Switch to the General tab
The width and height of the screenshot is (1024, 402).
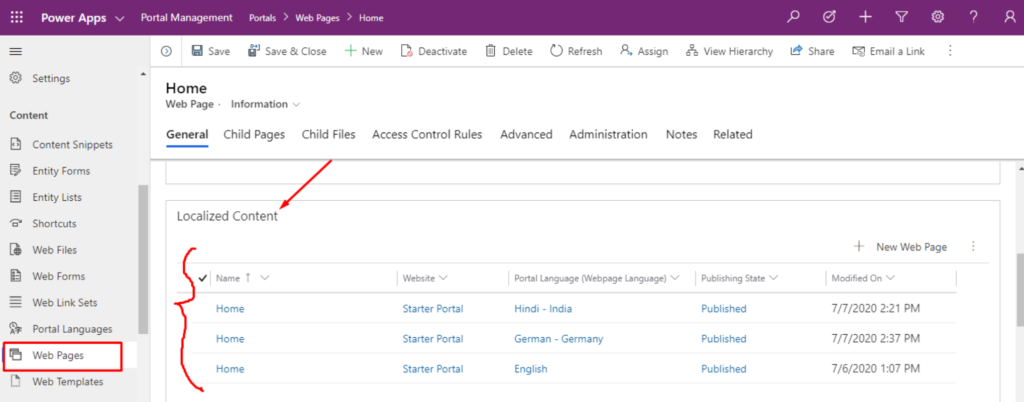click(187, 134)
